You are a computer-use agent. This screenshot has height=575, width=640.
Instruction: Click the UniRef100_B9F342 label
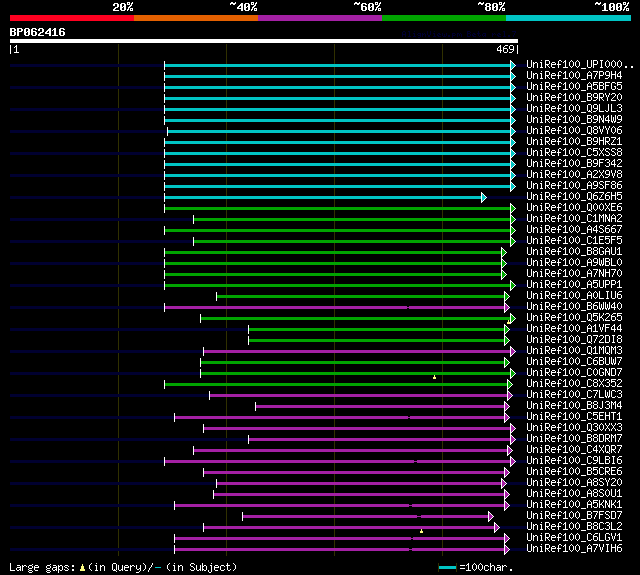tap(574, 164)
